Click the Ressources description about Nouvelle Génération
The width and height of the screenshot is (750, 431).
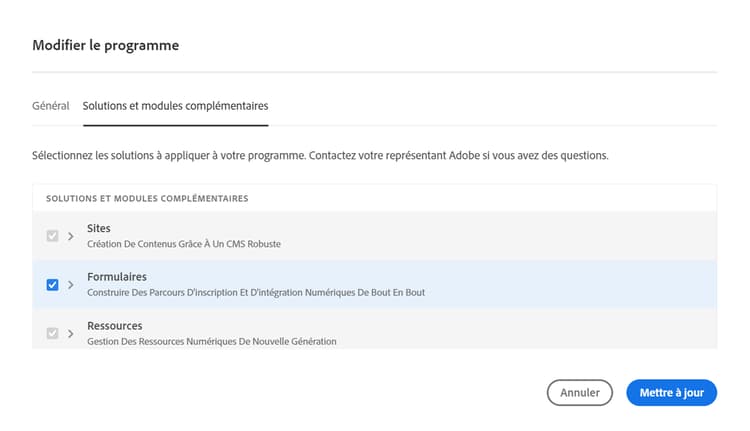211,341
